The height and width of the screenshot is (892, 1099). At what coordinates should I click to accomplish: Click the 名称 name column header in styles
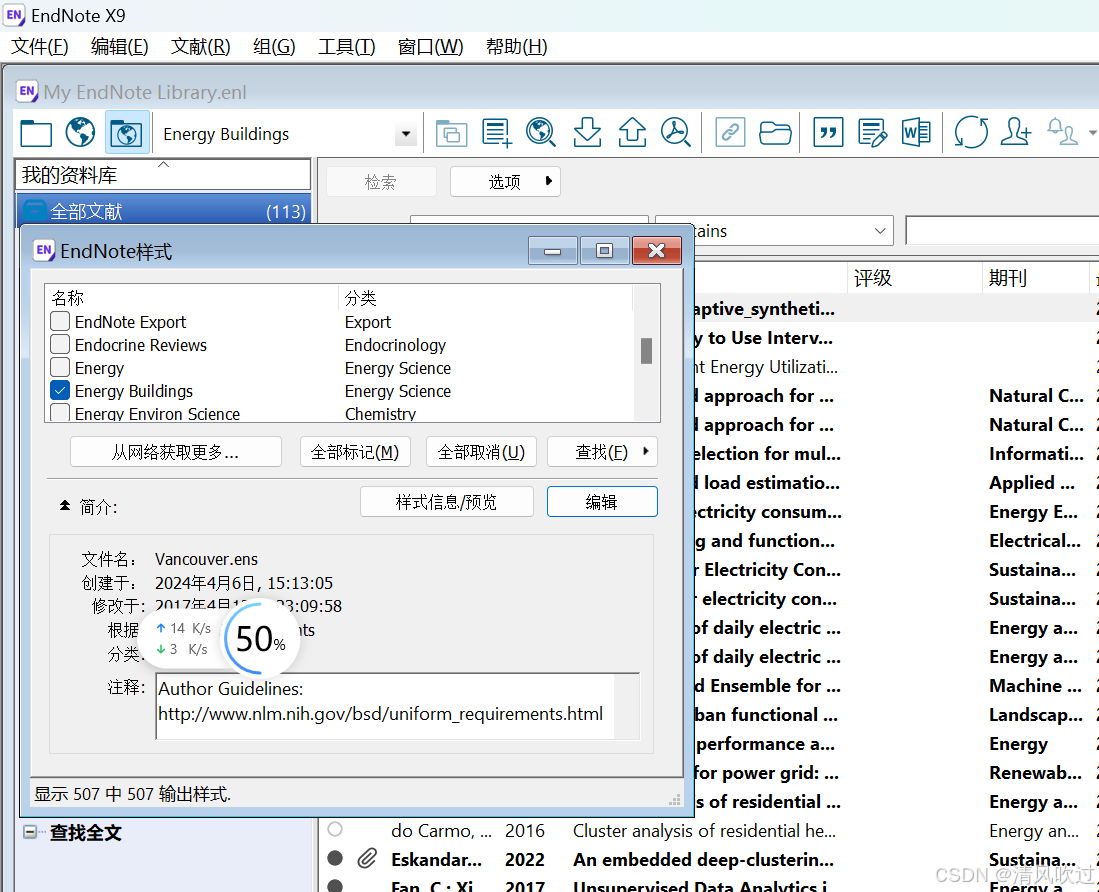click(192, 298)
